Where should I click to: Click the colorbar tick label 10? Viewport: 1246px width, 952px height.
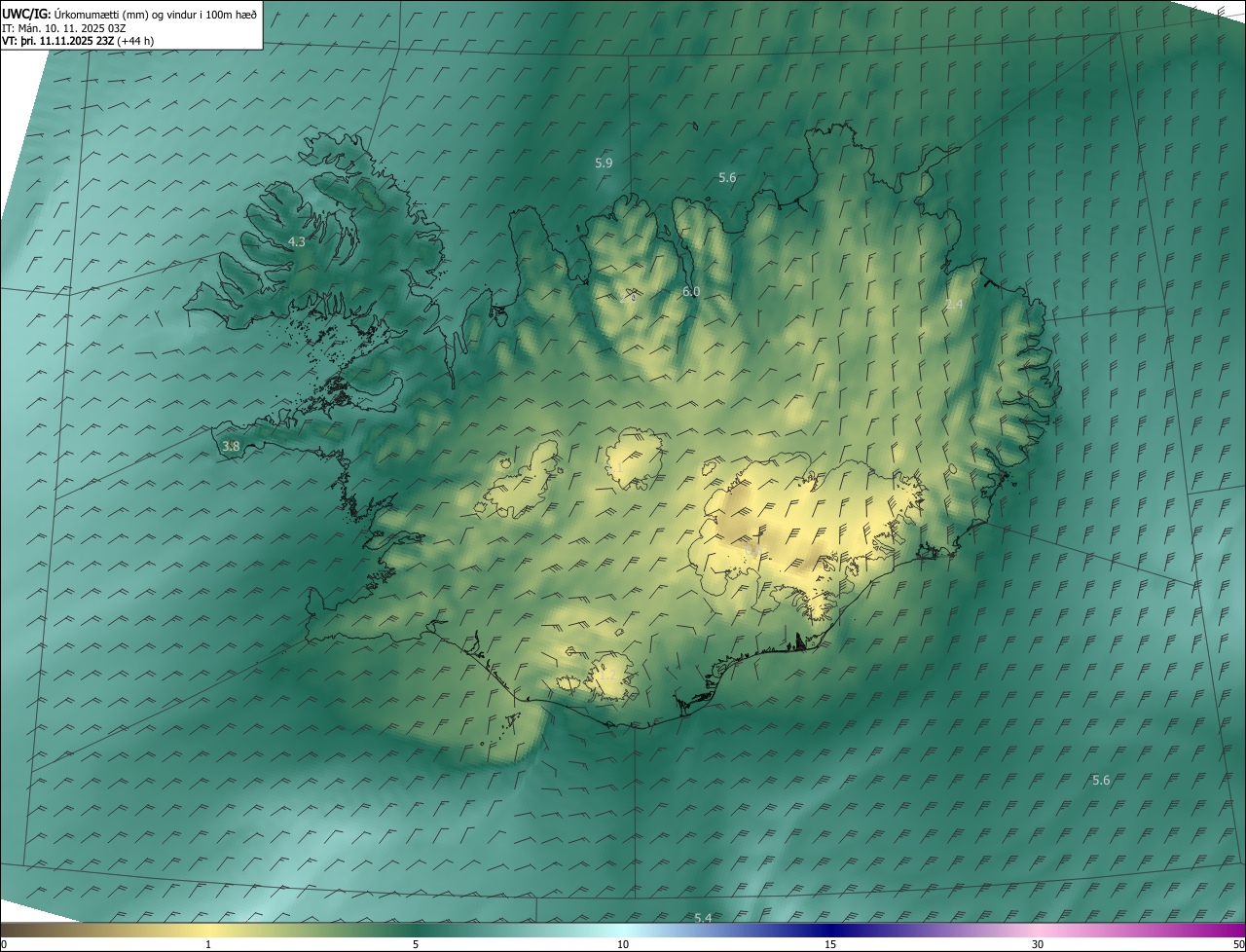coord(623,944)
